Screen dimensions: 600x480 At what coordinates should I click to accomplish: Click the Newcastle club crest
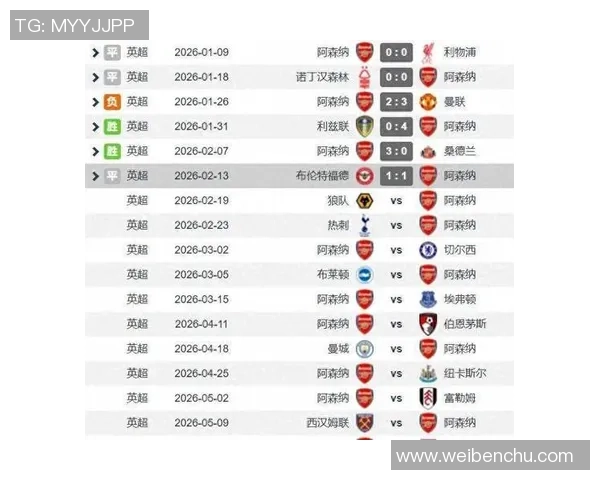[x=428, y=373]
